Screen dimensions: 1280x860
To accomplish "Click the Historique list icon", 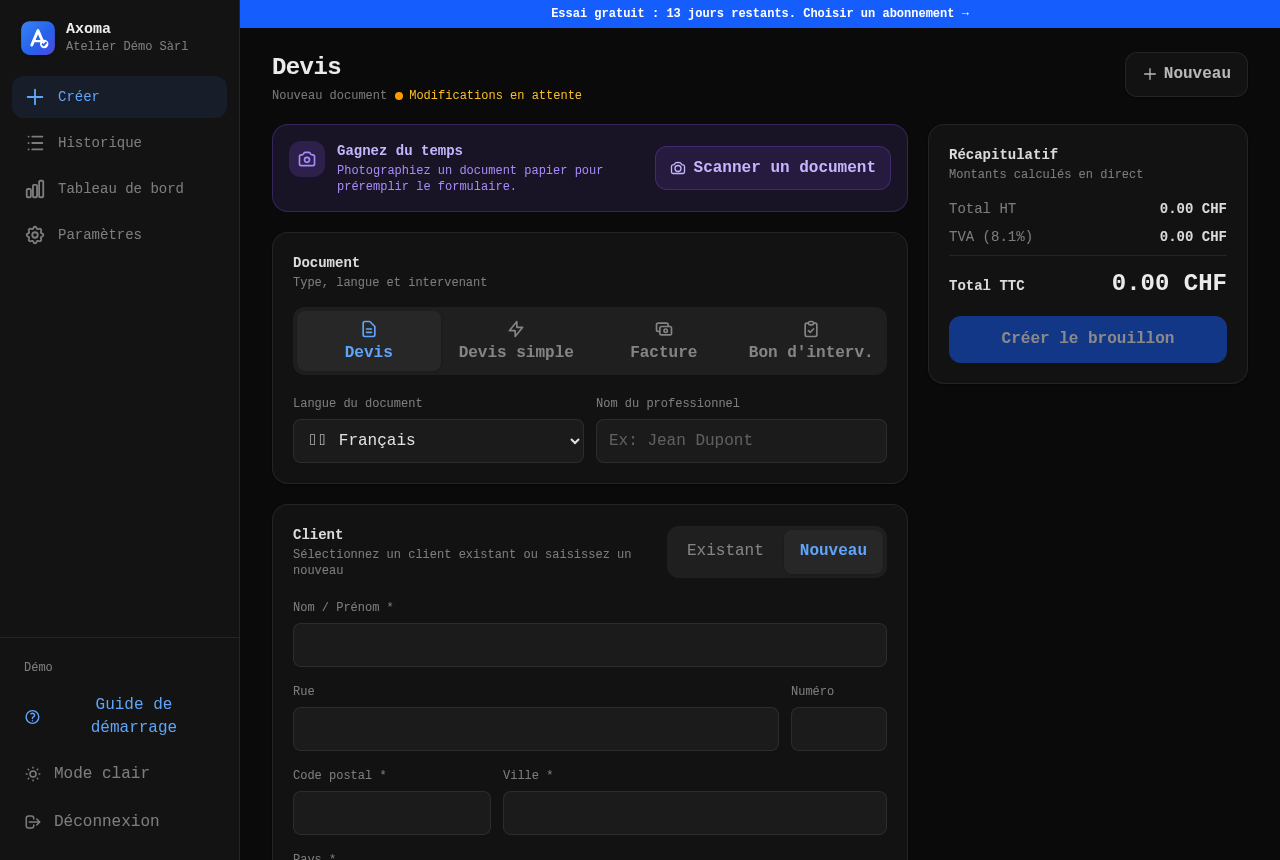I will coord(35,143).
